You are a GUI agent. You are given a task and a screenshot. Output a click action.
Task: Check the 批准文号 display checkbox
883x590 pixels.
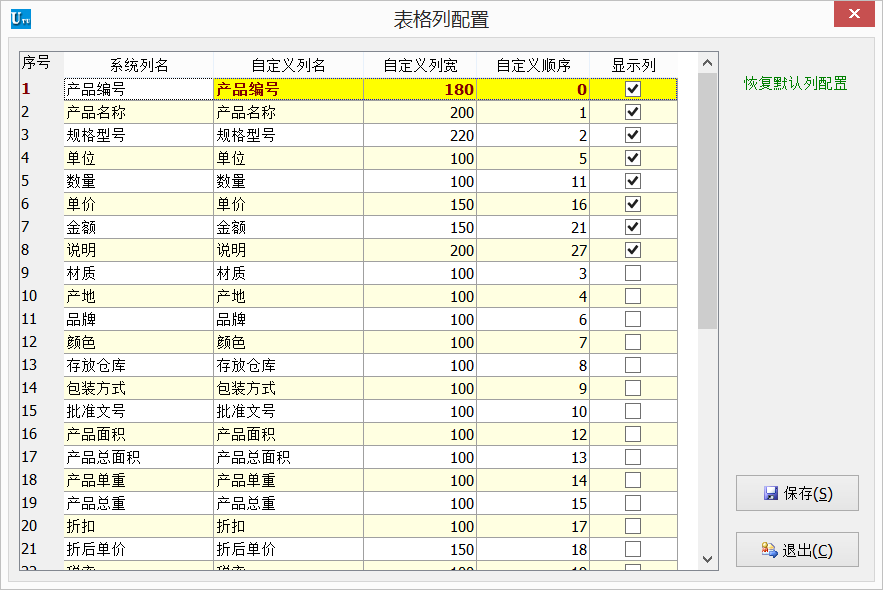coord(634,410)
